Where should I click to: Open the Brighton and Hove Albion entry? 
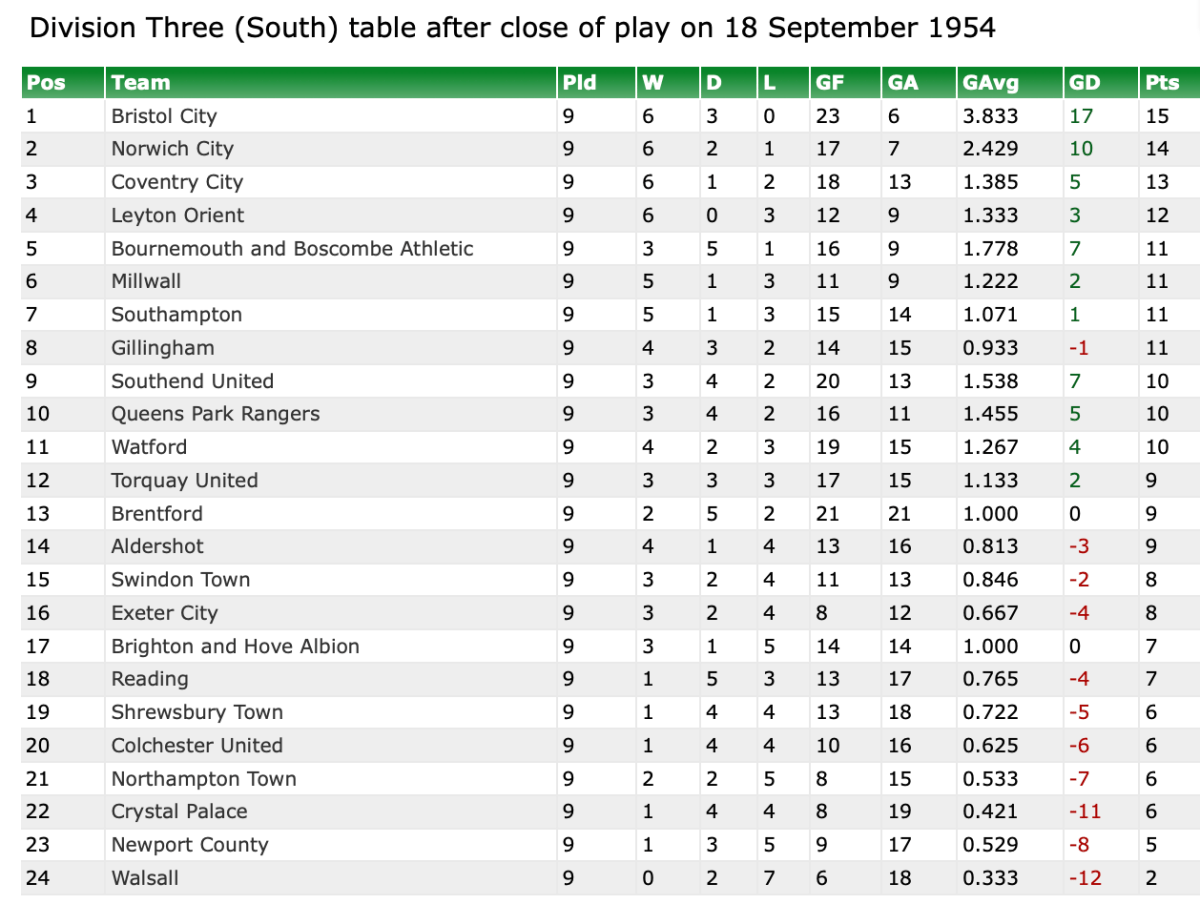[235, 646]
